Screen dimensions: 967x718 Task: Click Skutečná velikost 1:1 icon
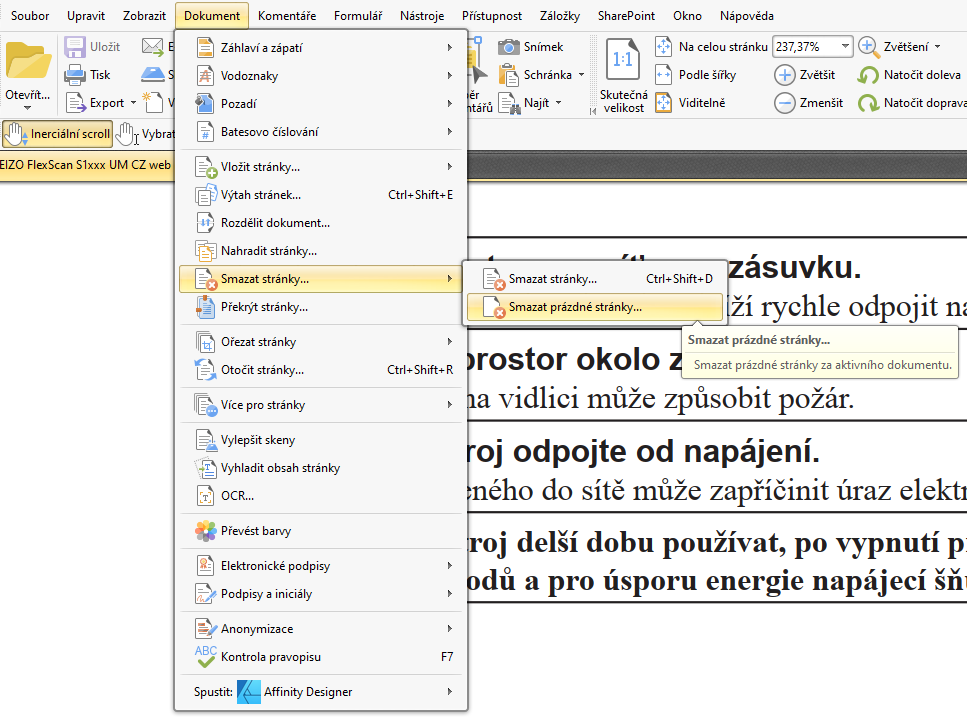623,59
